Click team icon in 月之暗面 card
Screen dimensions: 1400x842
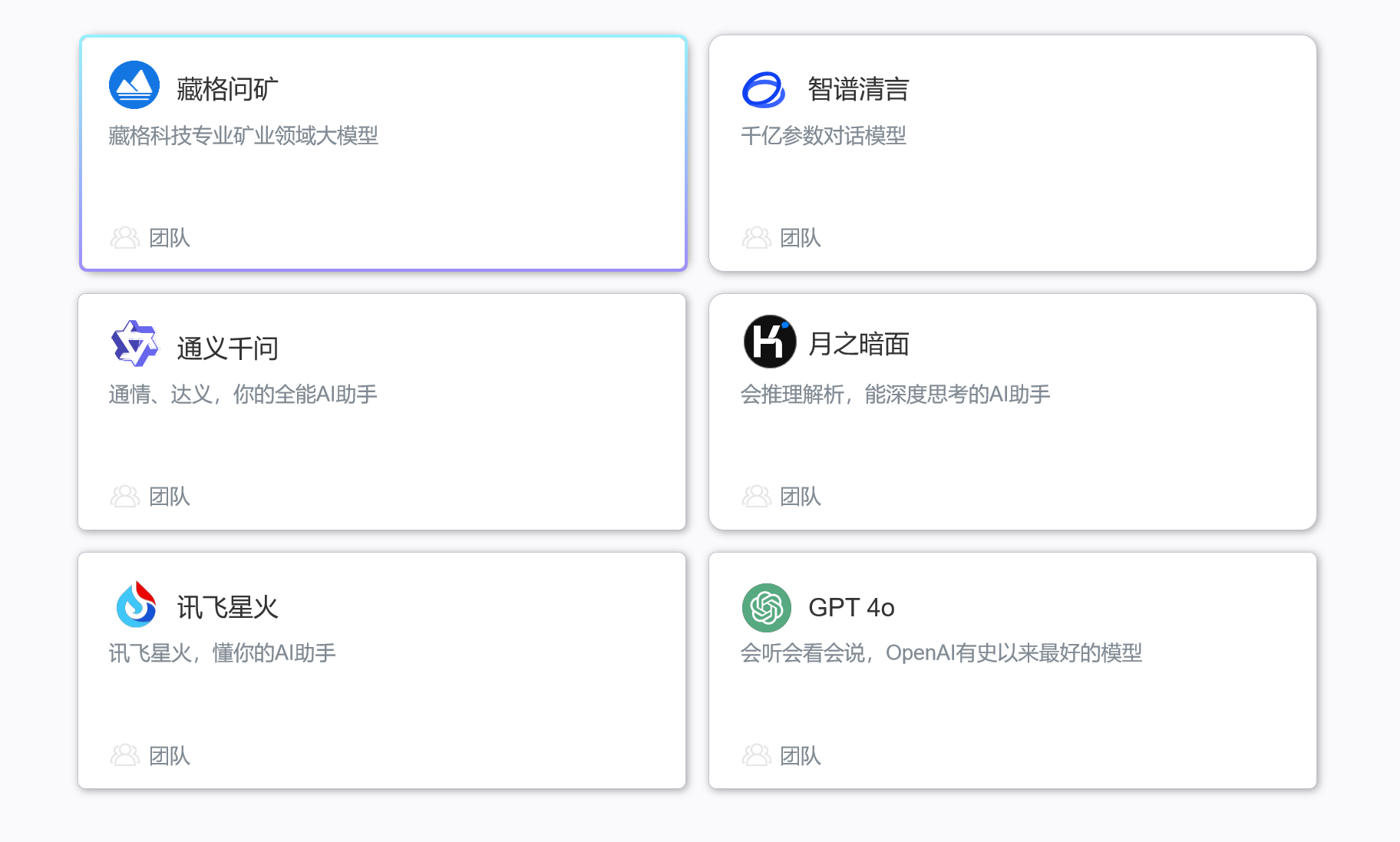point(756,497)
